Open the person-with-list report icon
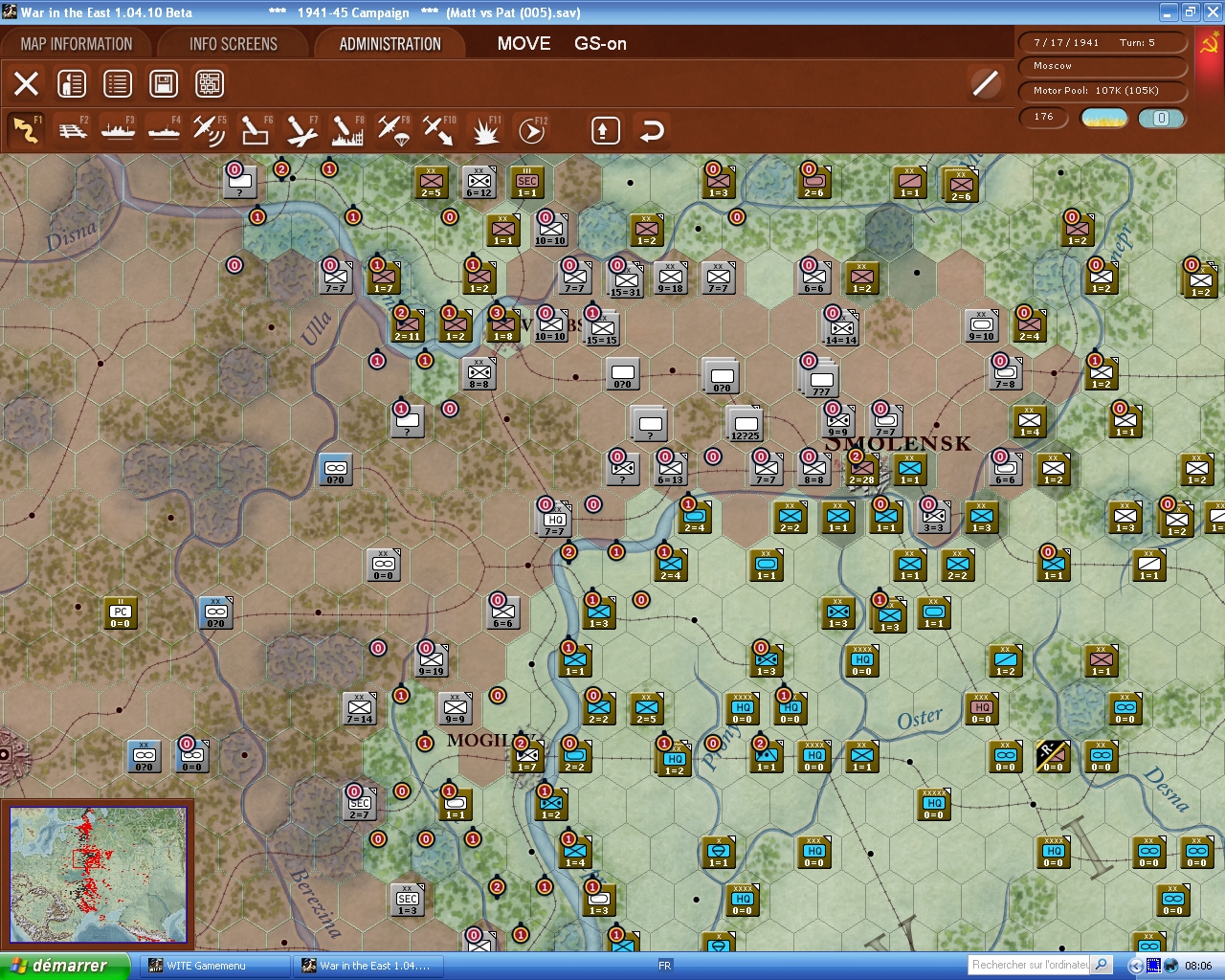1225x980 pixels. 72,83
